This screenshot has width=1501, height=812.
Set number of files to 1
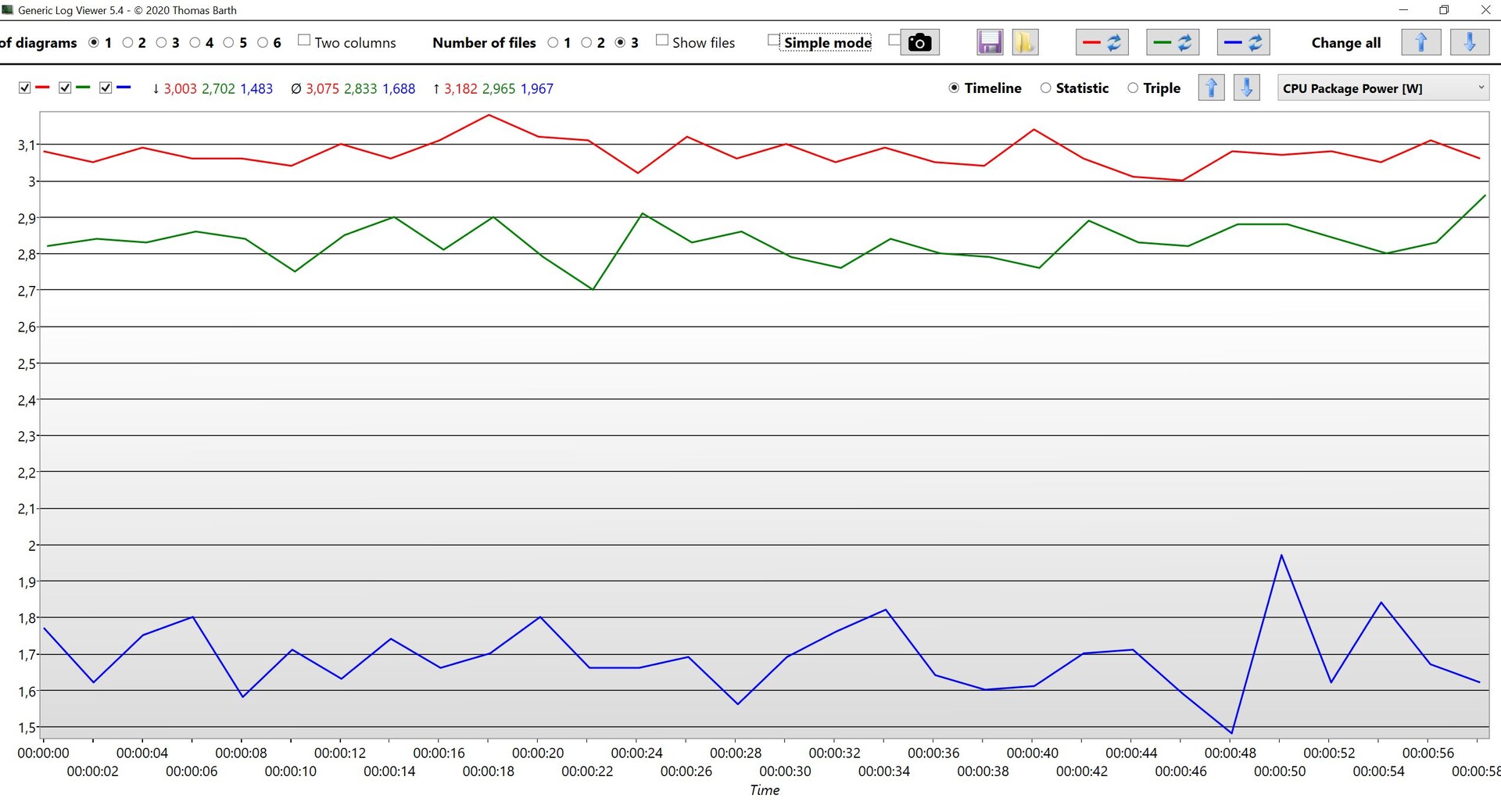553,42
